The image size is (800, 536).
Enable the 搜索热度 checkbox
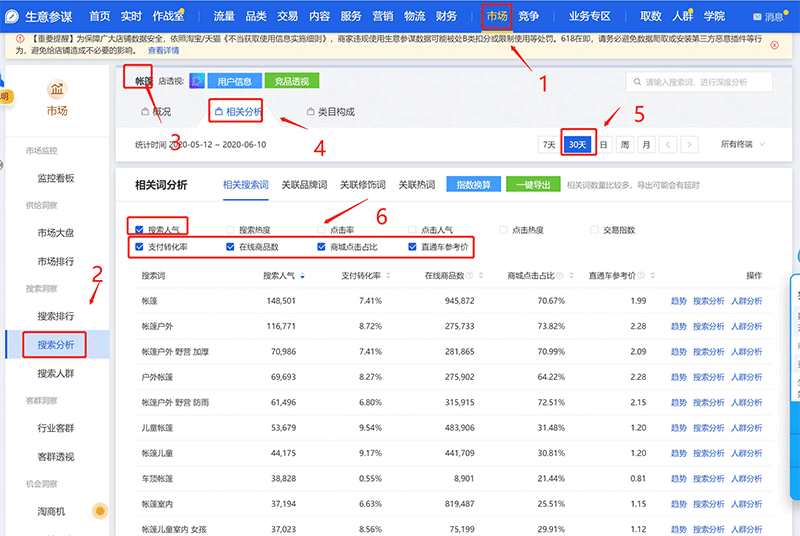coord(231,229)
